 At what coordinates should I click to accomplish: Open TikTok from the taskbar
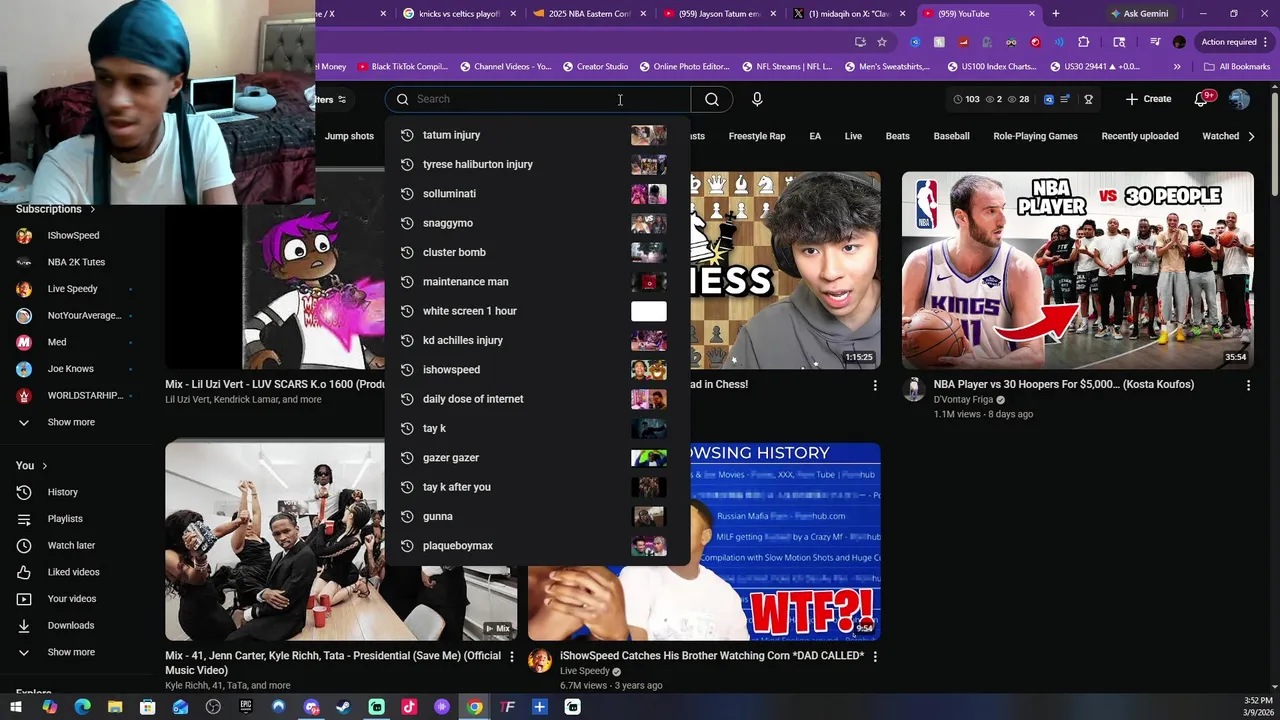(x=409, y=707)
